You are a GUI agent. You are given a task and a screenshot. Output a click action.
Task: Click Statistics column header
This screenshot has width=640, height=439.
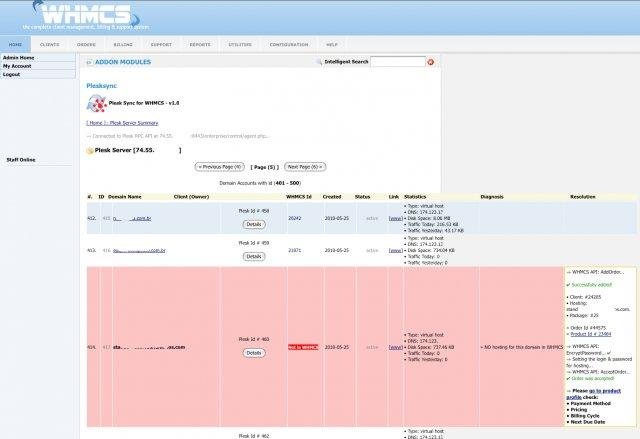(415, 197)
